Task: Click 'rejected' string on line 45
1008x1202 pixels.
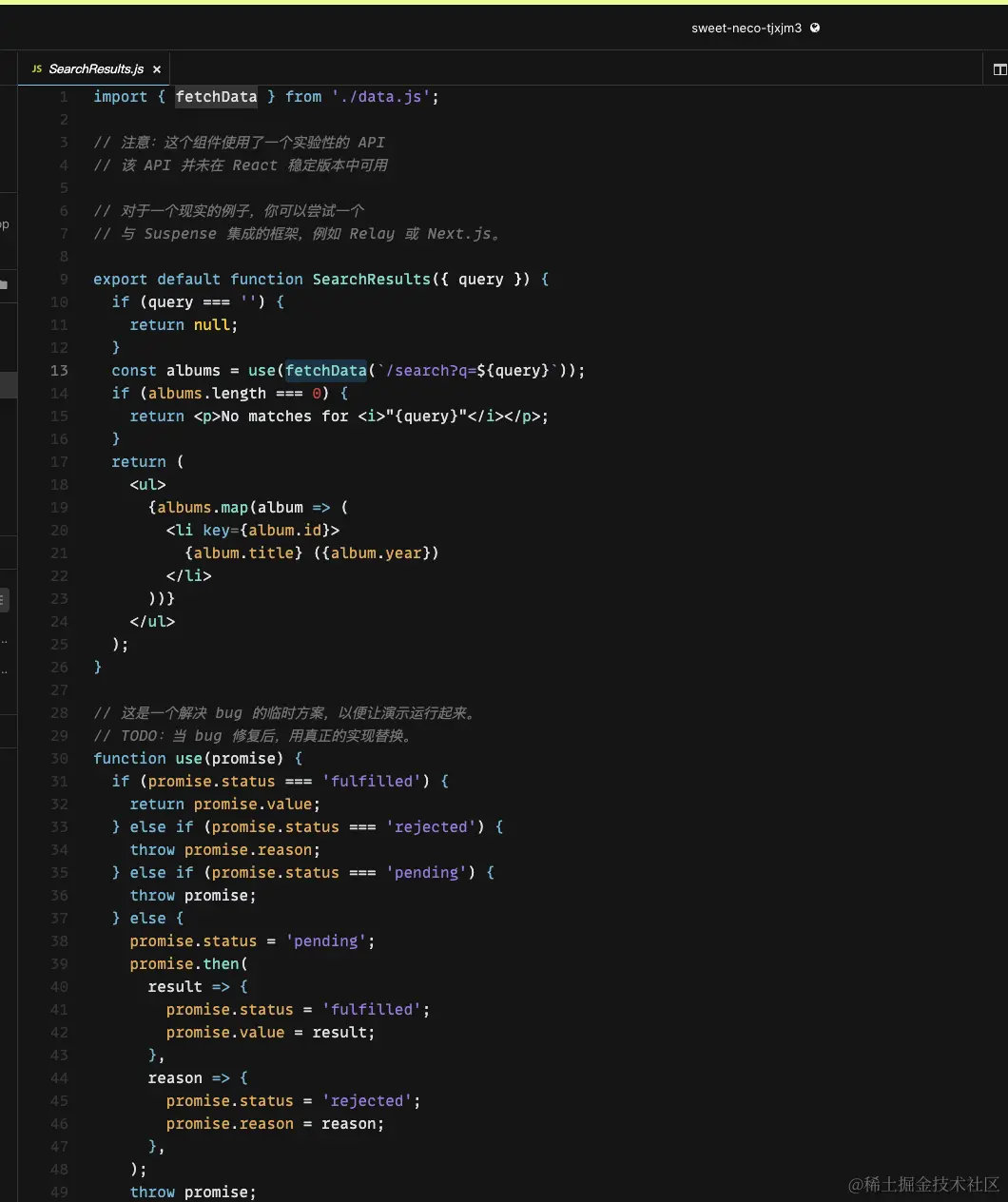Action: (367, 1101)
